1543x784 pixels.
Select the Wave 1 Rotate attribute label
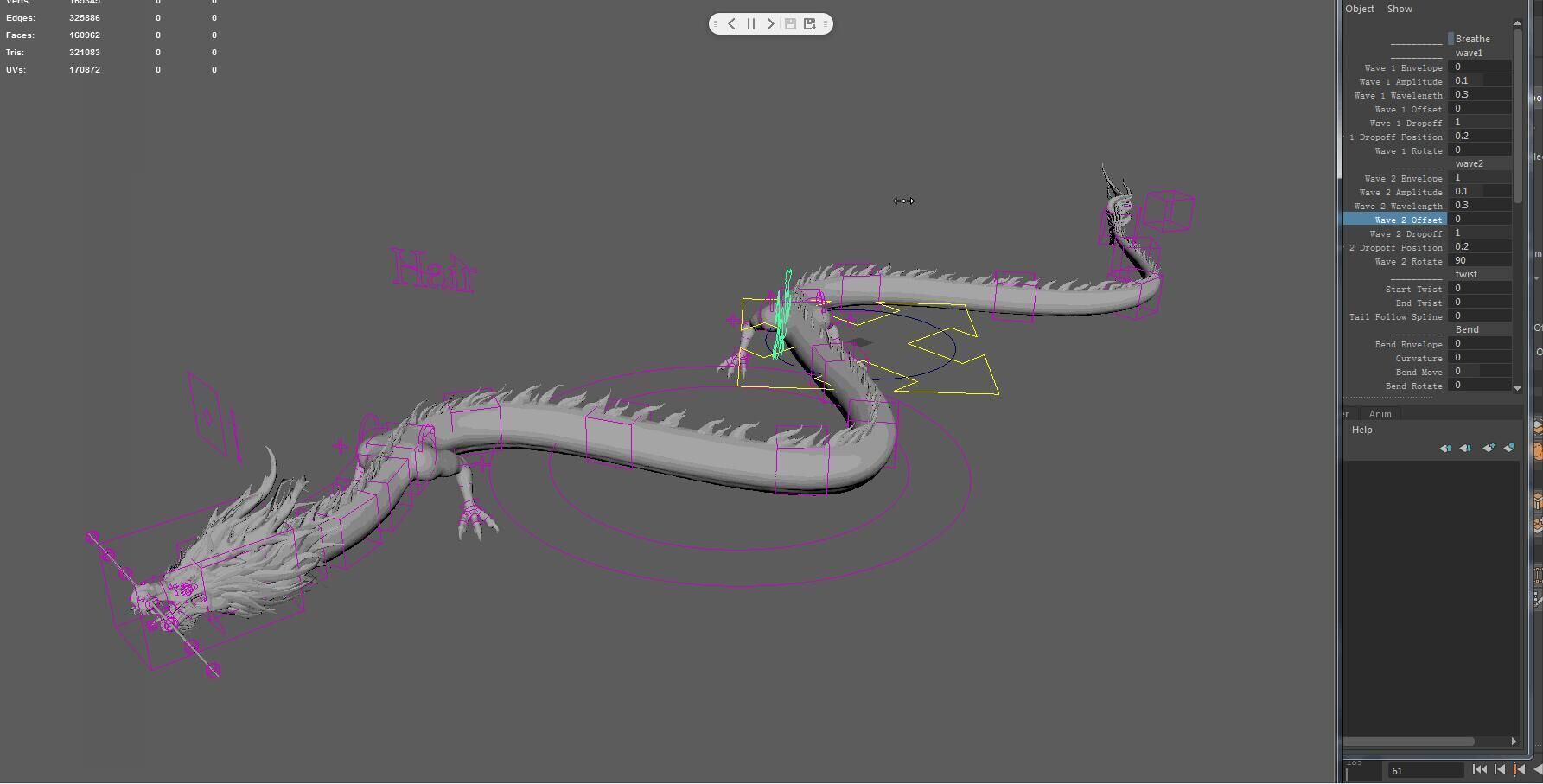coord(1408,150)
